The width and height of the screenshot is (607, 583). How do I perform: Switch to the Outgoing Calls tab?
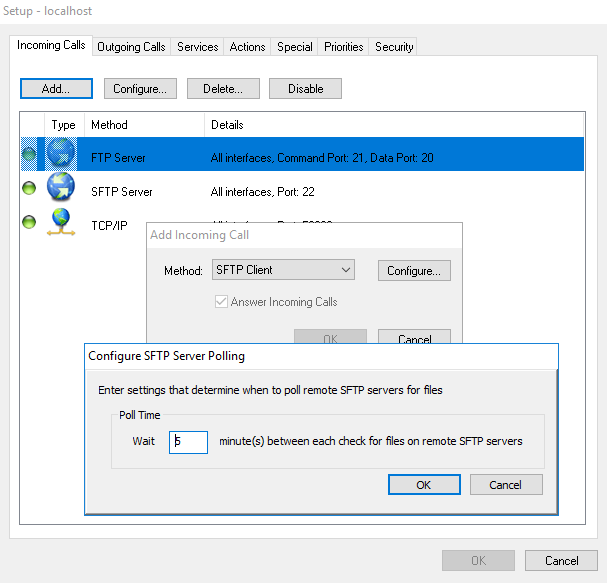pyautogui.click(x=132, y=47)
